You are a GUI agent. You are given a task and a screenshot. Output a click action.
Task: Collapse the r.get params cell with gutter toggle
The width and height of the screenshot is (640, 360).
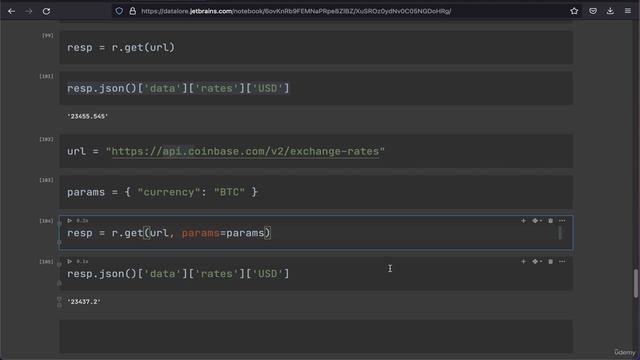(x=60, y=224)
